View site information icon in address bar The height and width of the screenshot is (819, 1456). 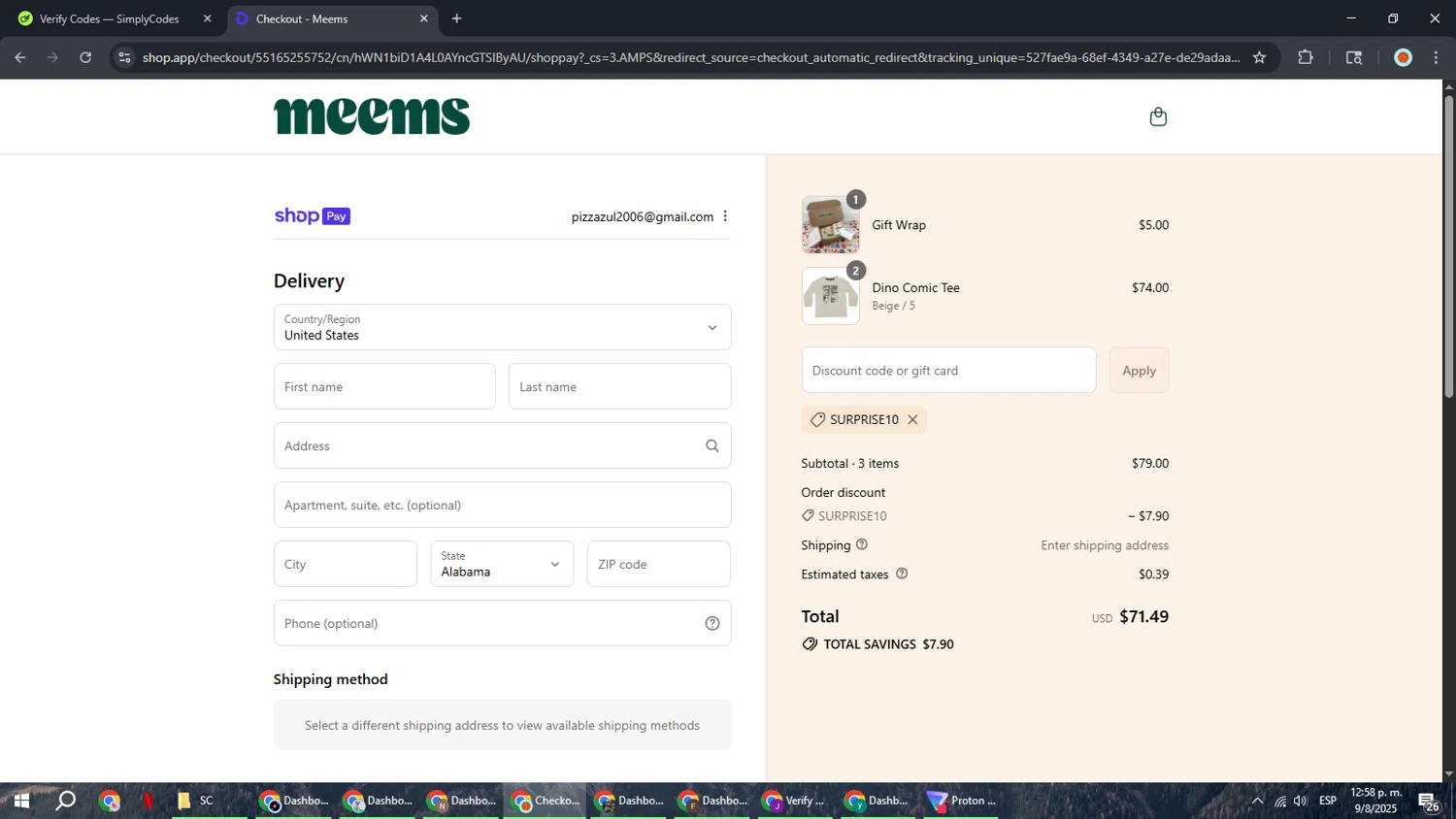point(124,57)
